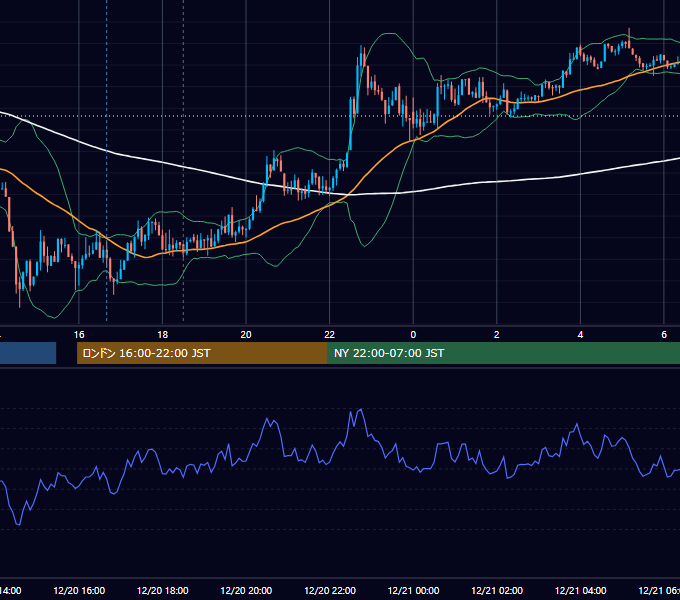Click the 12/21 04:00 timestamp label
The height and width of the screenshot is (600, 680).
(x=581, y=590)
